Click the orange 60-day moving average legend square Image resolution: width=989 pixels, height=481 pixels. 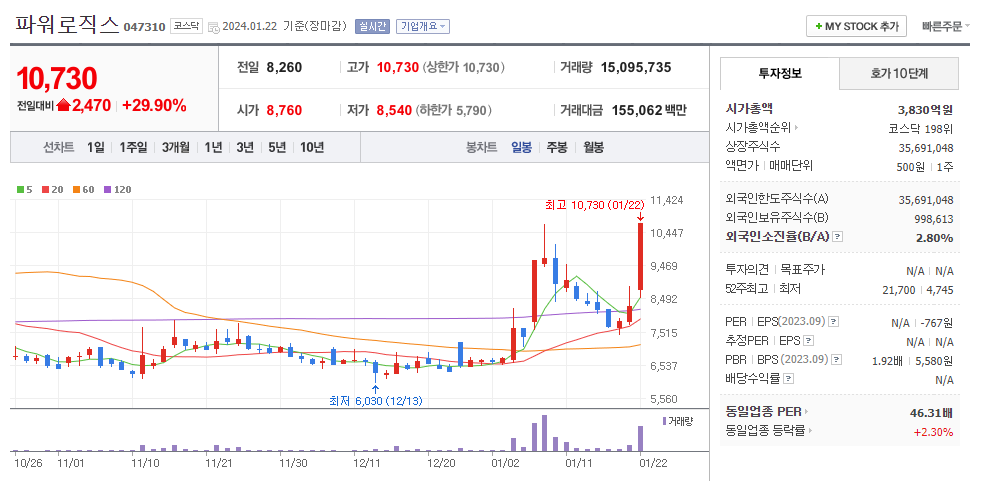pyautogui.click(x=76, y=189)
